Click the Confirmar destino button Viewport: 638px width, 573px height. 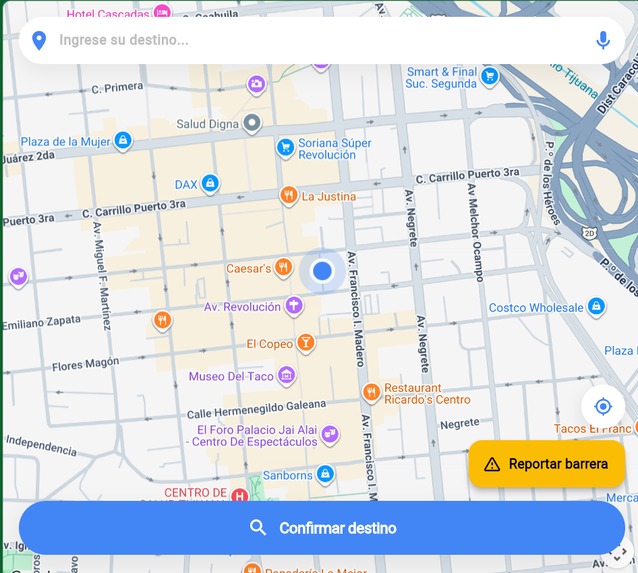click(x=321, y=528)
